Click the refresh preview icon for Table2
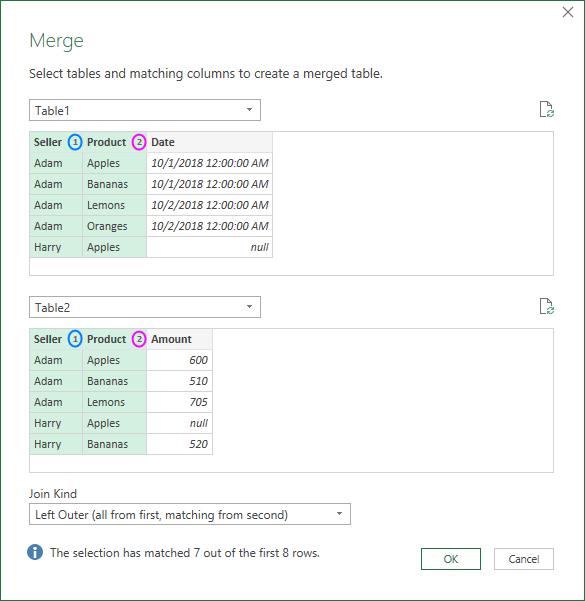This screenshot has height=601, width=585. [546, 307]
